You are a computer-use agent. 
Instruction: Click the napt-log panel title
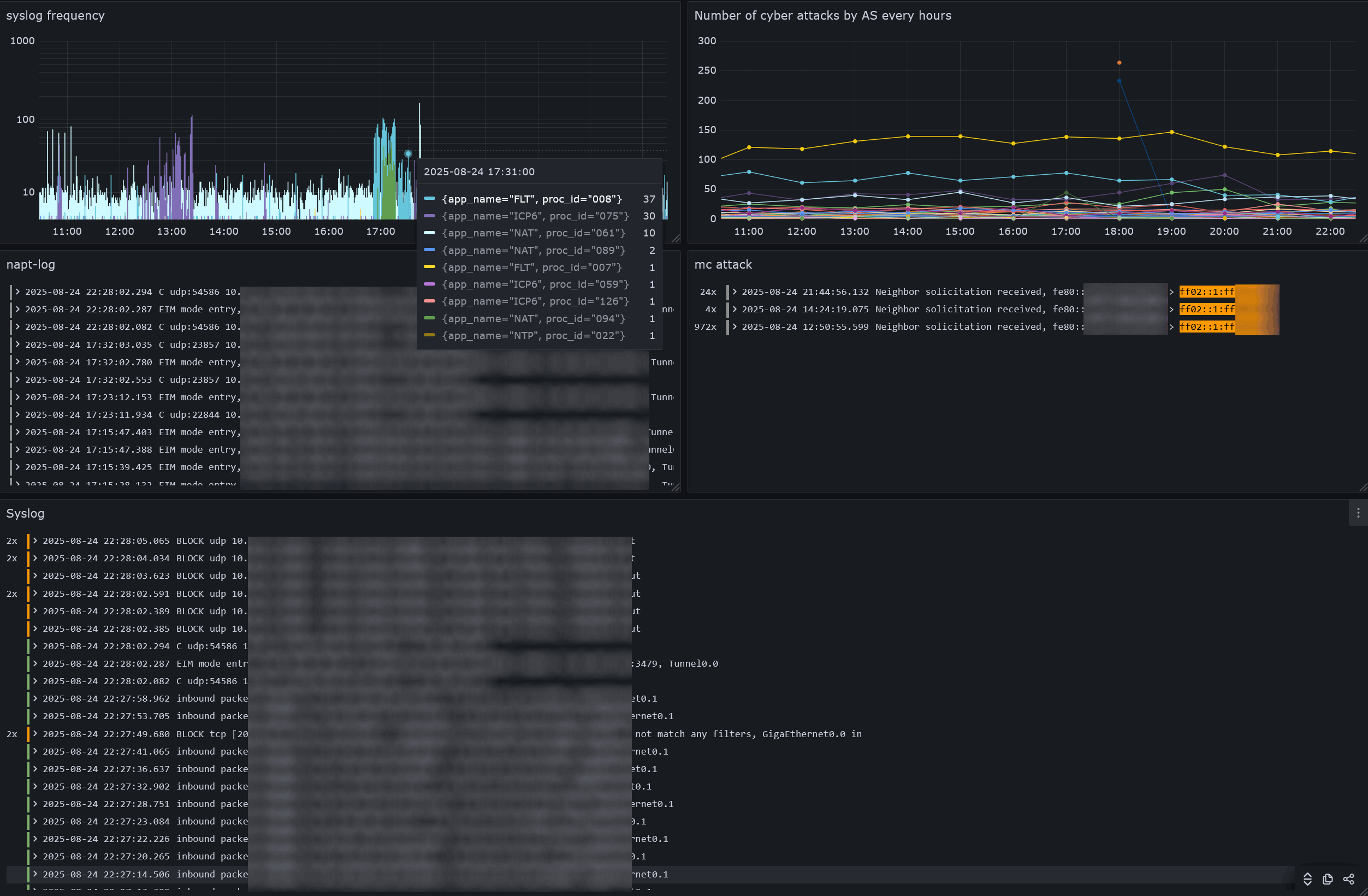(31, 264)
